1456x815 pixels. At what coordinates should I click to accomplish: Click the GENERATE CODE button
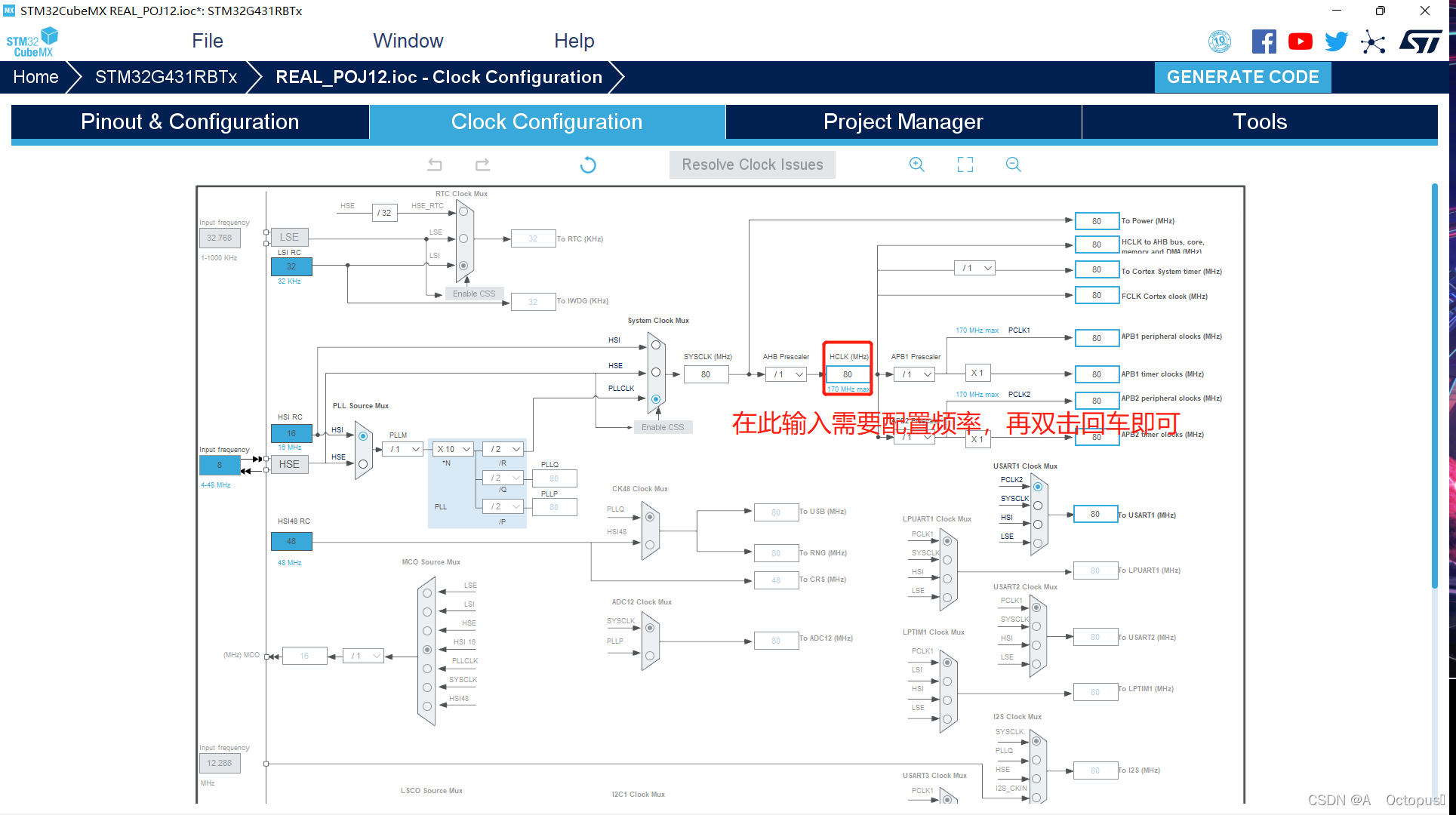click(x=1242, y=77)
